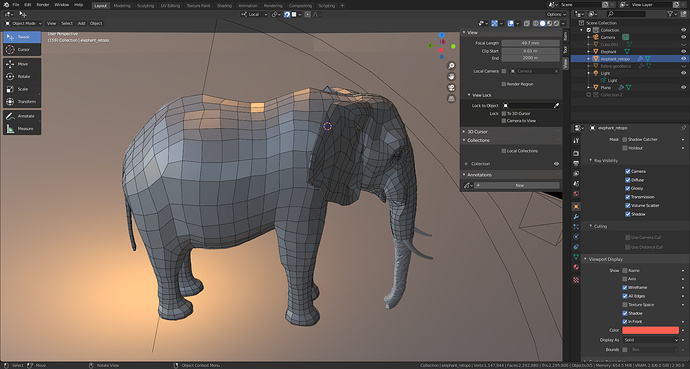Viewport: 690px width, 369px height.
Task: Open the File menu
Action: 16,5
